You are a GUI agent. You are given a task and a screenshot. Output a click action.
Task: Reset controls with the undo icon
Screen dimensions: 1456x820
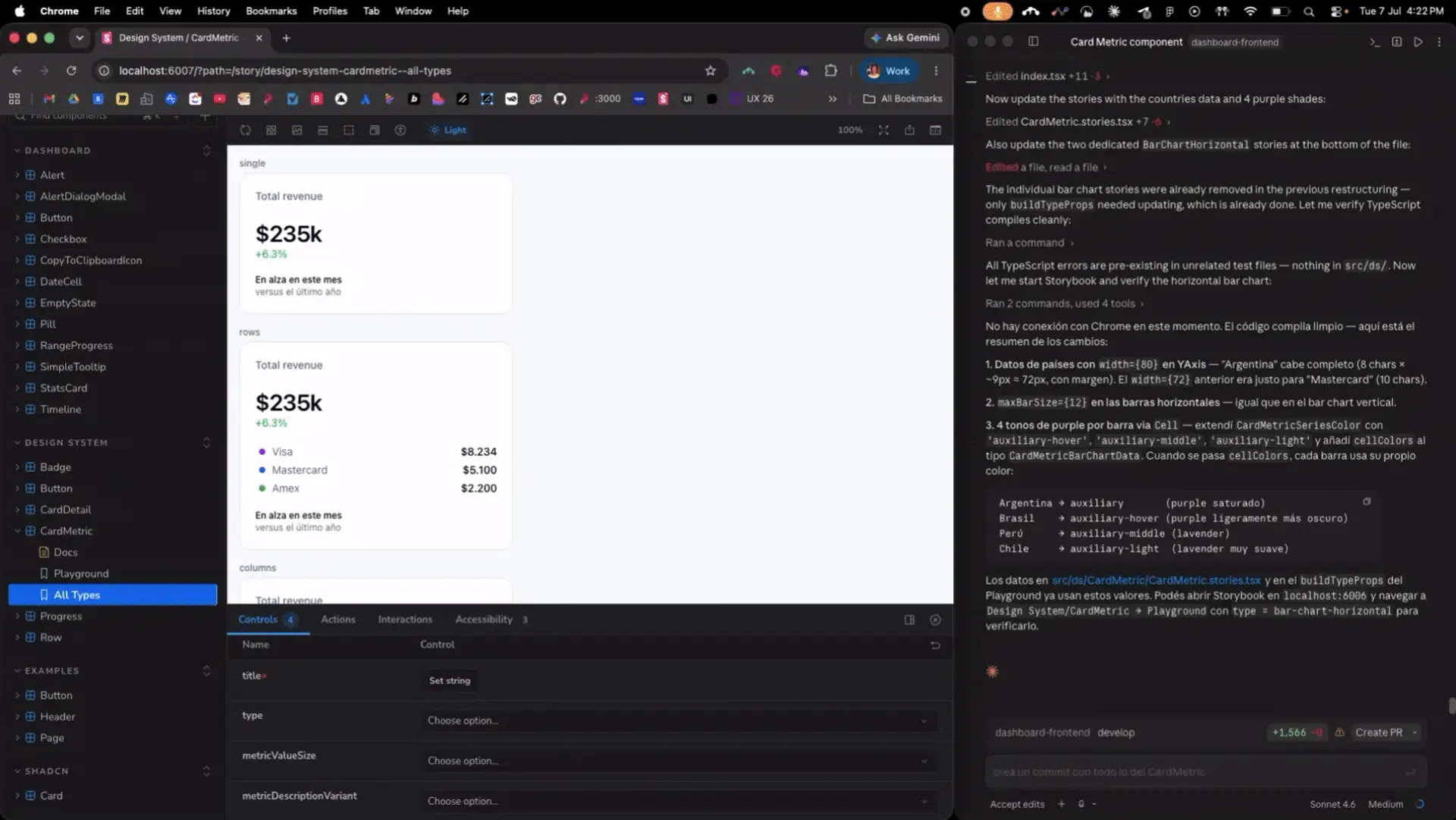(935, 645)
